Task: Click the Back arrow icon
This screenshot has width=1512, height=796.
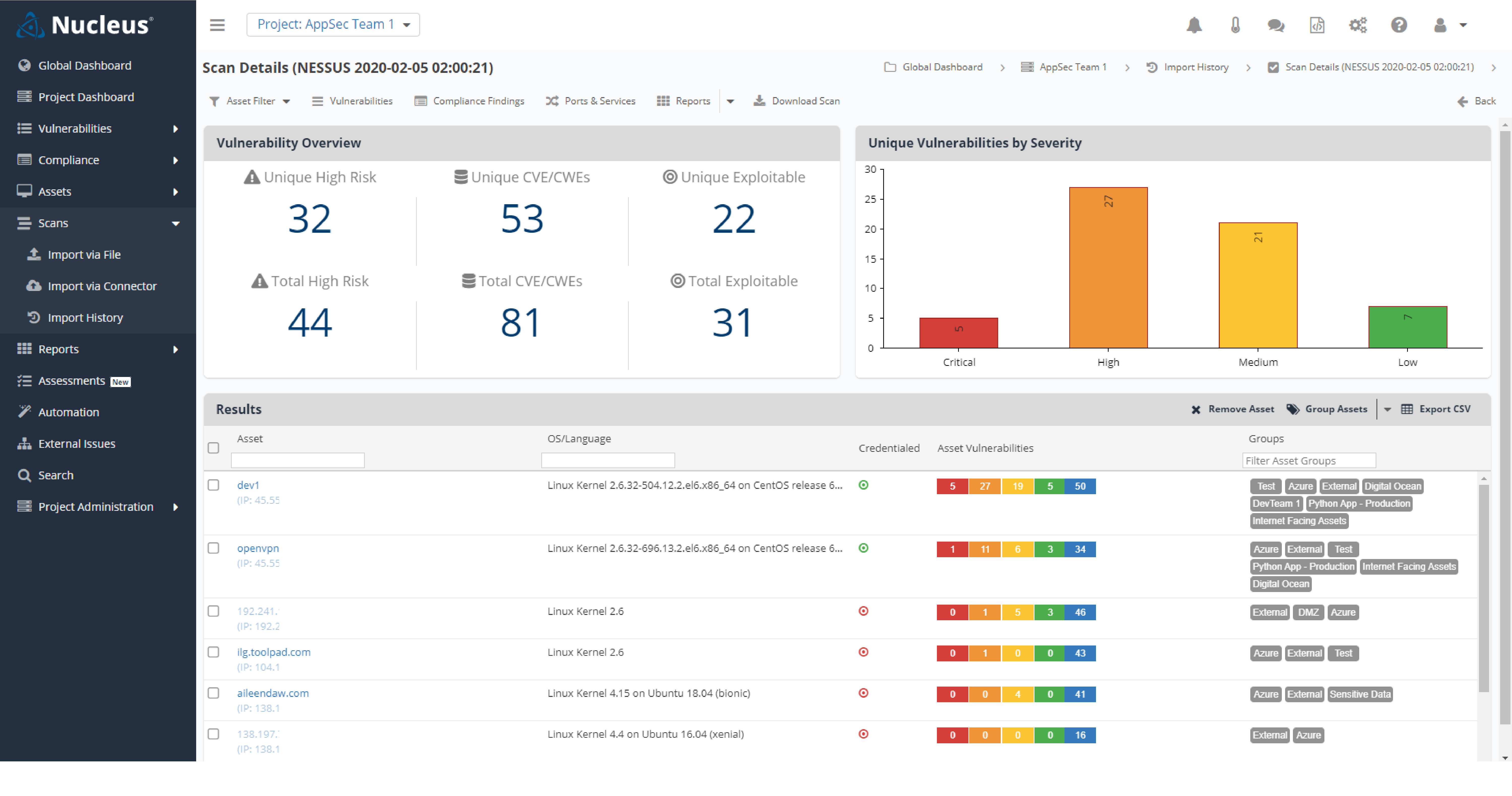Action: 1462,102
